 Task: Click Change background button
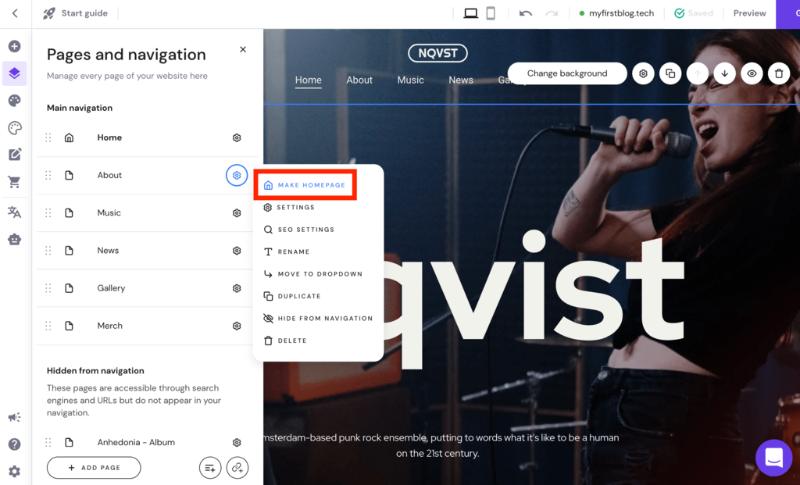(x=567, y=73)
